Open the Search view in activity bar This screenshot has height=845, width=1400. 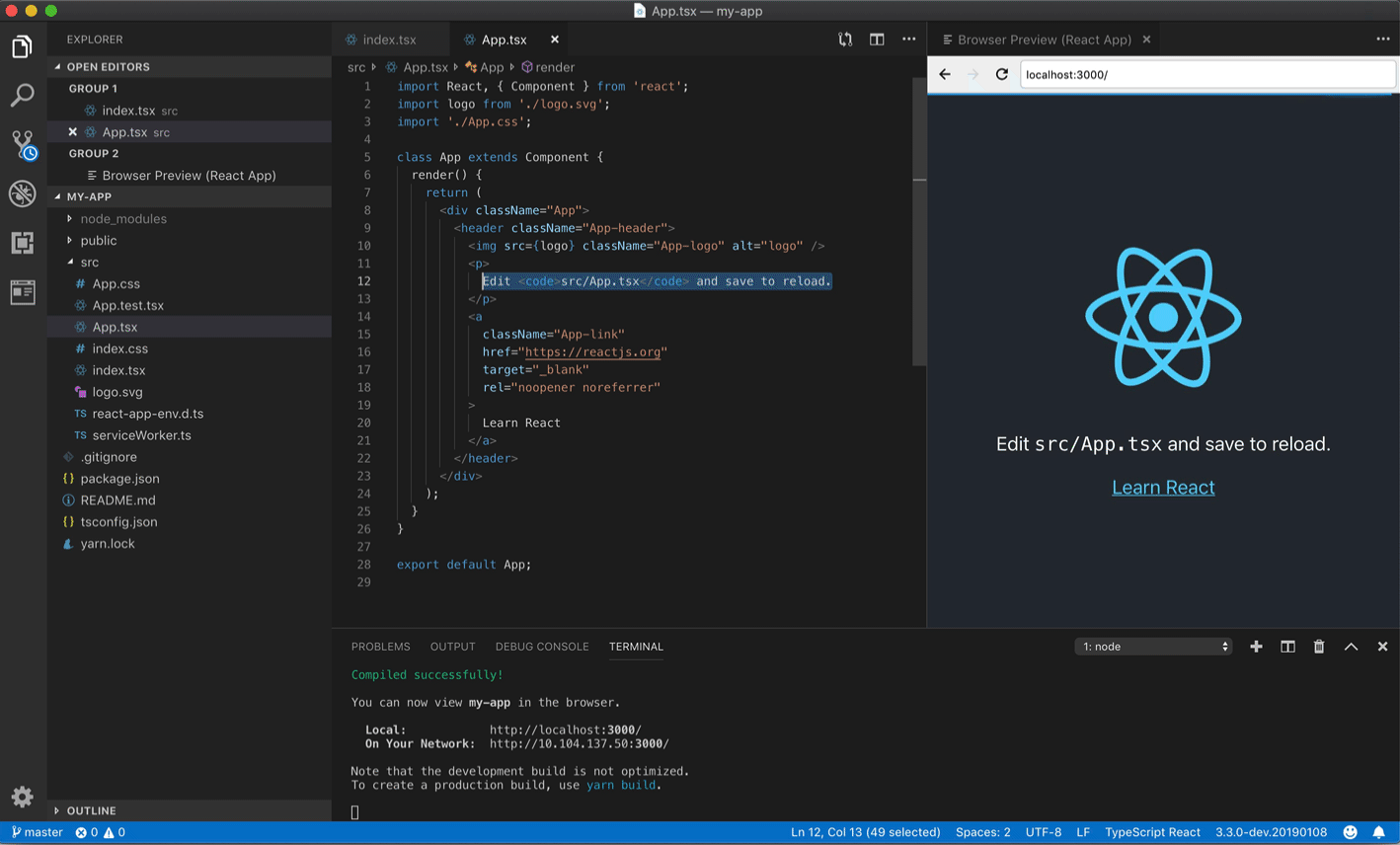[x=22, y=95]
